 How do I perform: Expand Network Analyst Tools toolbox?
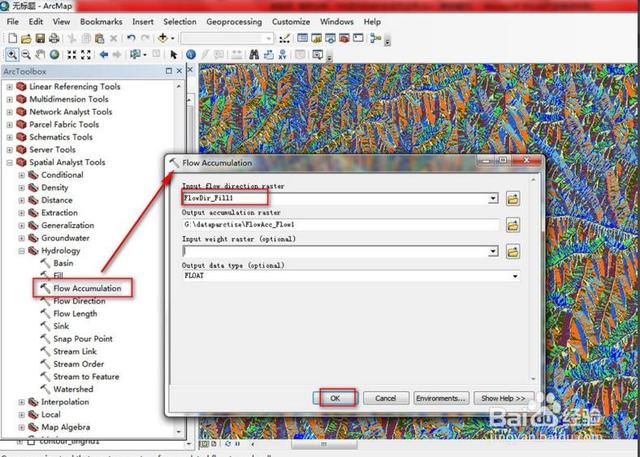(10, 112)
